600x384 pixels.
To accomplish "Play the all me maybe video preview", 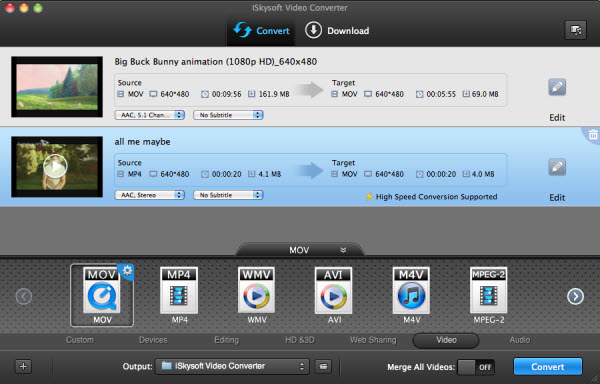I will click(x=55, y=166).
